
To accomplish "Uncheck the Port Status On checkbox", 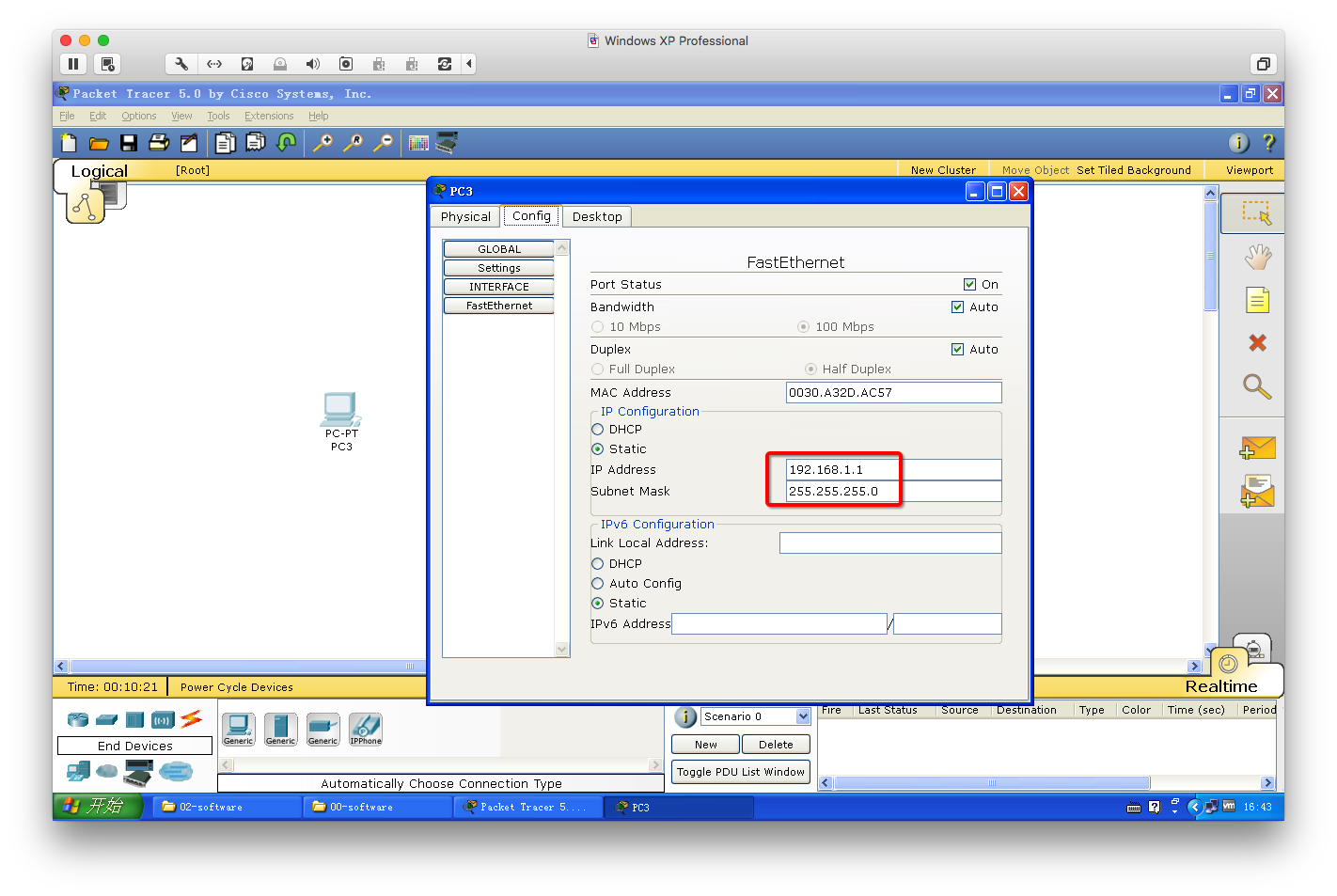I will pyautogui.click(x=969, y=285).
